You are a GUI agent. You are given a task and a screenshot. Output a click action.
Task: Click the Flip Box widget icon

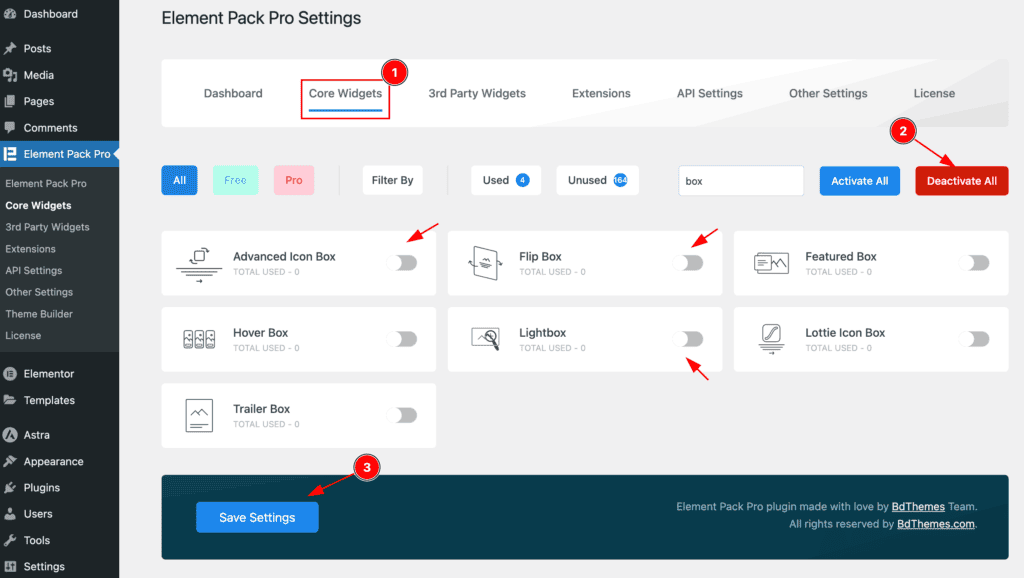tap(485, 263)
